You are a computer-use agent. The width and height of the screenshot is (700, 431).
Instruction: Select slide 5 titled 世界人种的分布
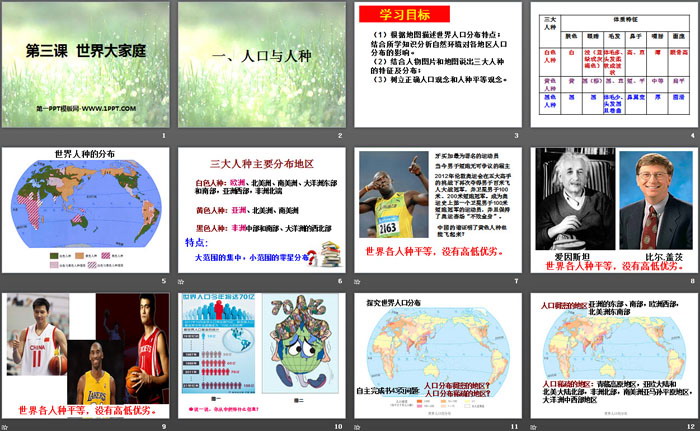coord(86,210)
